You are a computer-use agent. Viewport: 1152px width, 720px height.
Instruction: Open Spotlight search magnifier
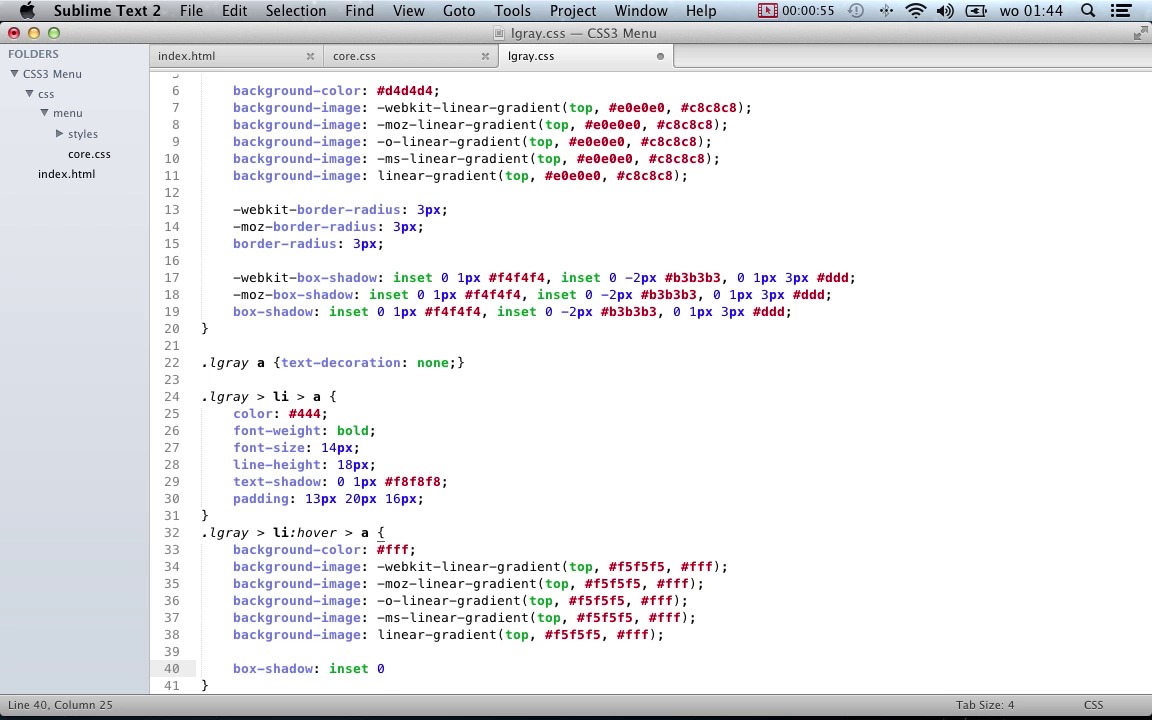tap(1088, 10)
